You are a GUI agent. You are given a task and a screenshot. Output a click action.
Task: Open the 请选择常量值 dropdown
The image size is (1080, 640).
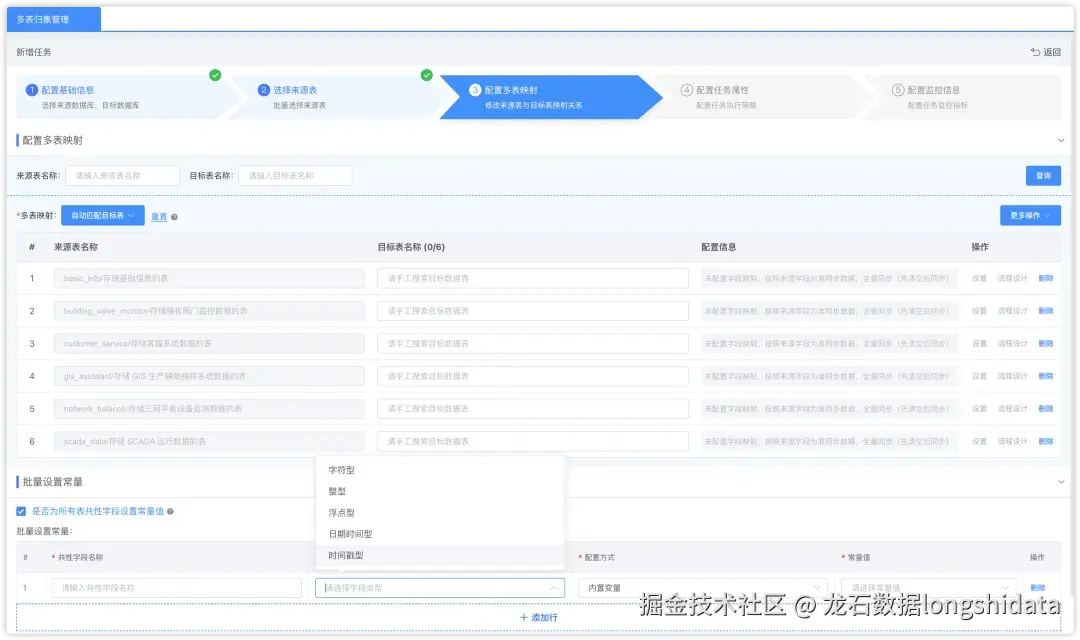point(928,588)
